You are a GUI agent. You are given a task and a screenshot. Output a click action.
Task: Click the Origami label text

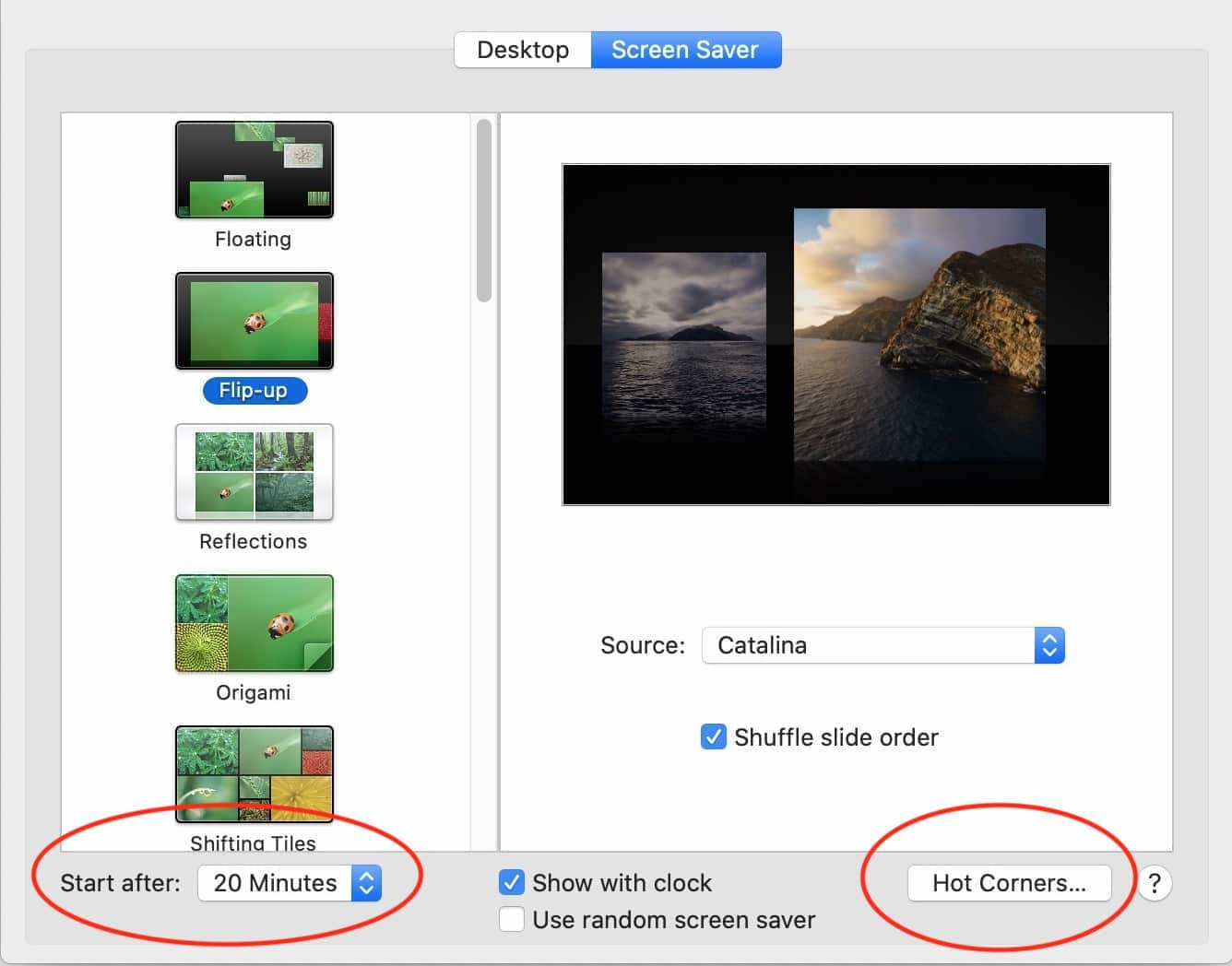[254, 693]
